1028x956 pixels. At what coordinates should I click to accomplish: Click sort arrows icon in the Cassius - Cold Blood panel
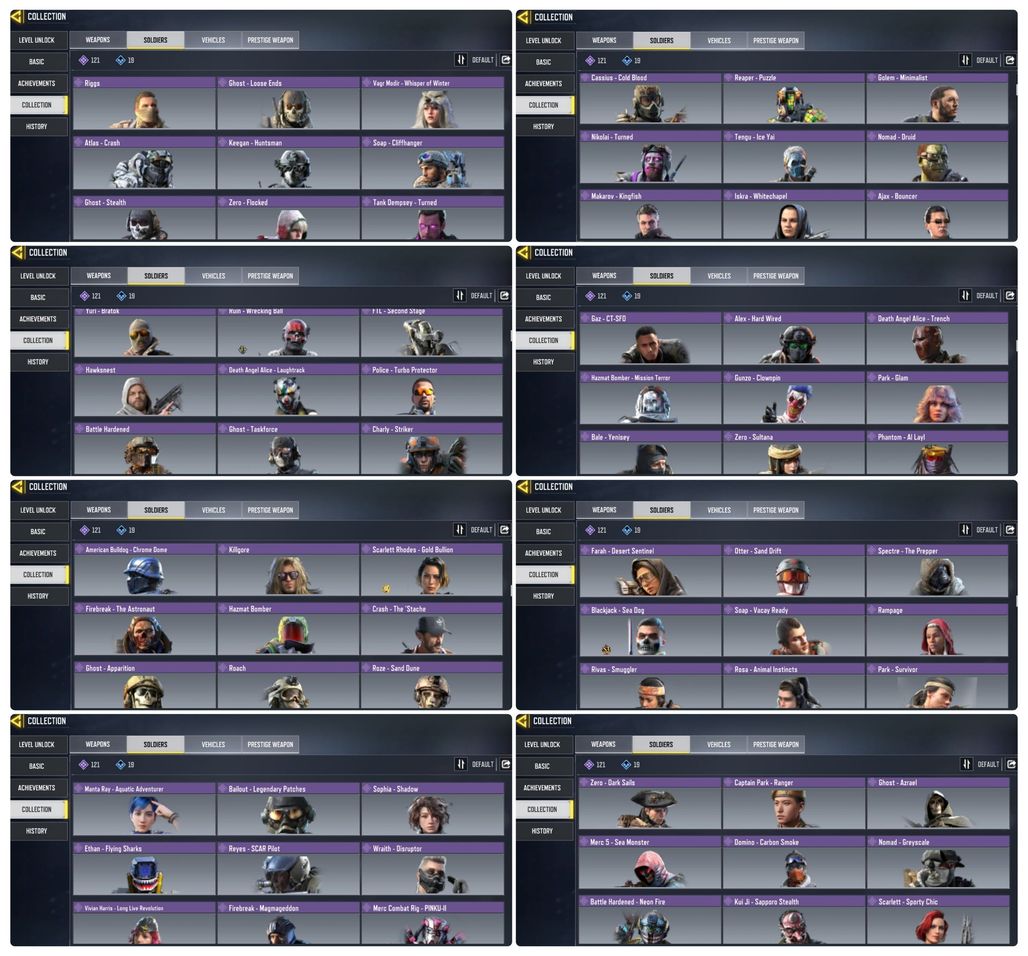click(965, 60)
